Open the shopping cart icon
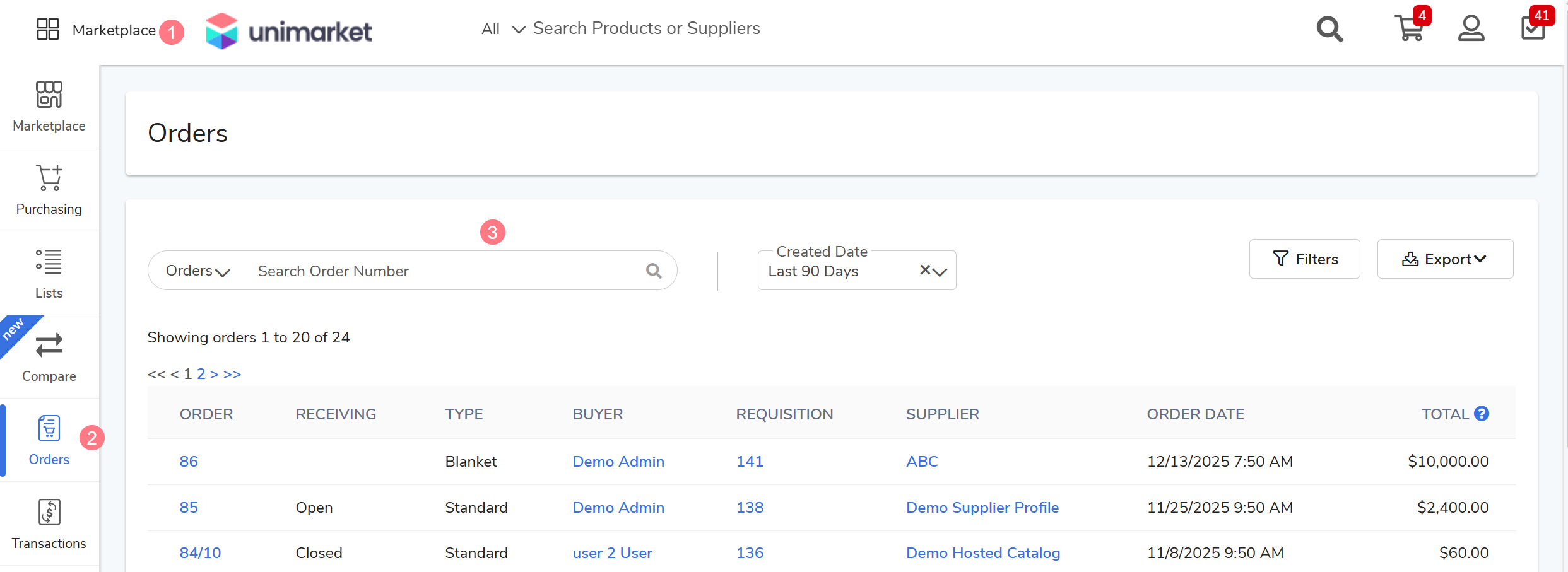Viewport: 1568px width, 572px height. coord(1409,28)
